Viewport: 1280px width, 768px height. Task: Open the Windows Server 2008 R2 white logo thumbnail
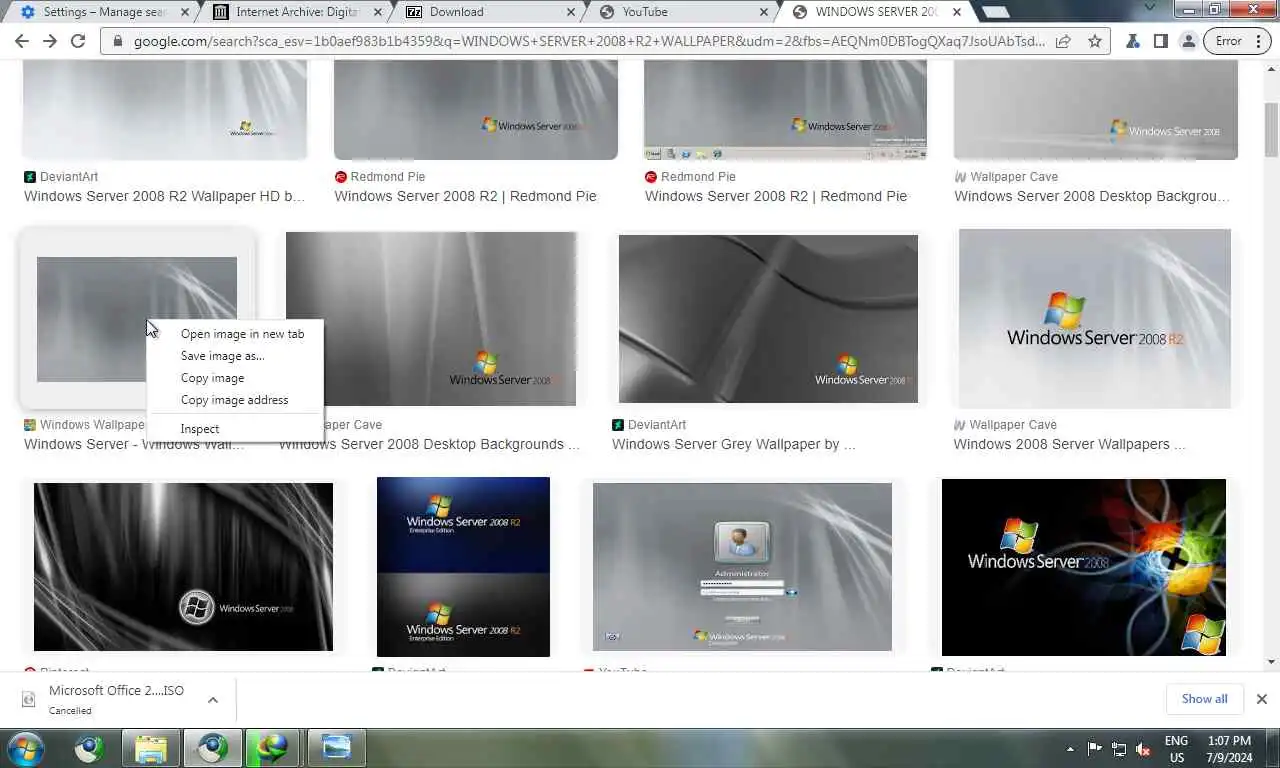tap(1095, 319)
